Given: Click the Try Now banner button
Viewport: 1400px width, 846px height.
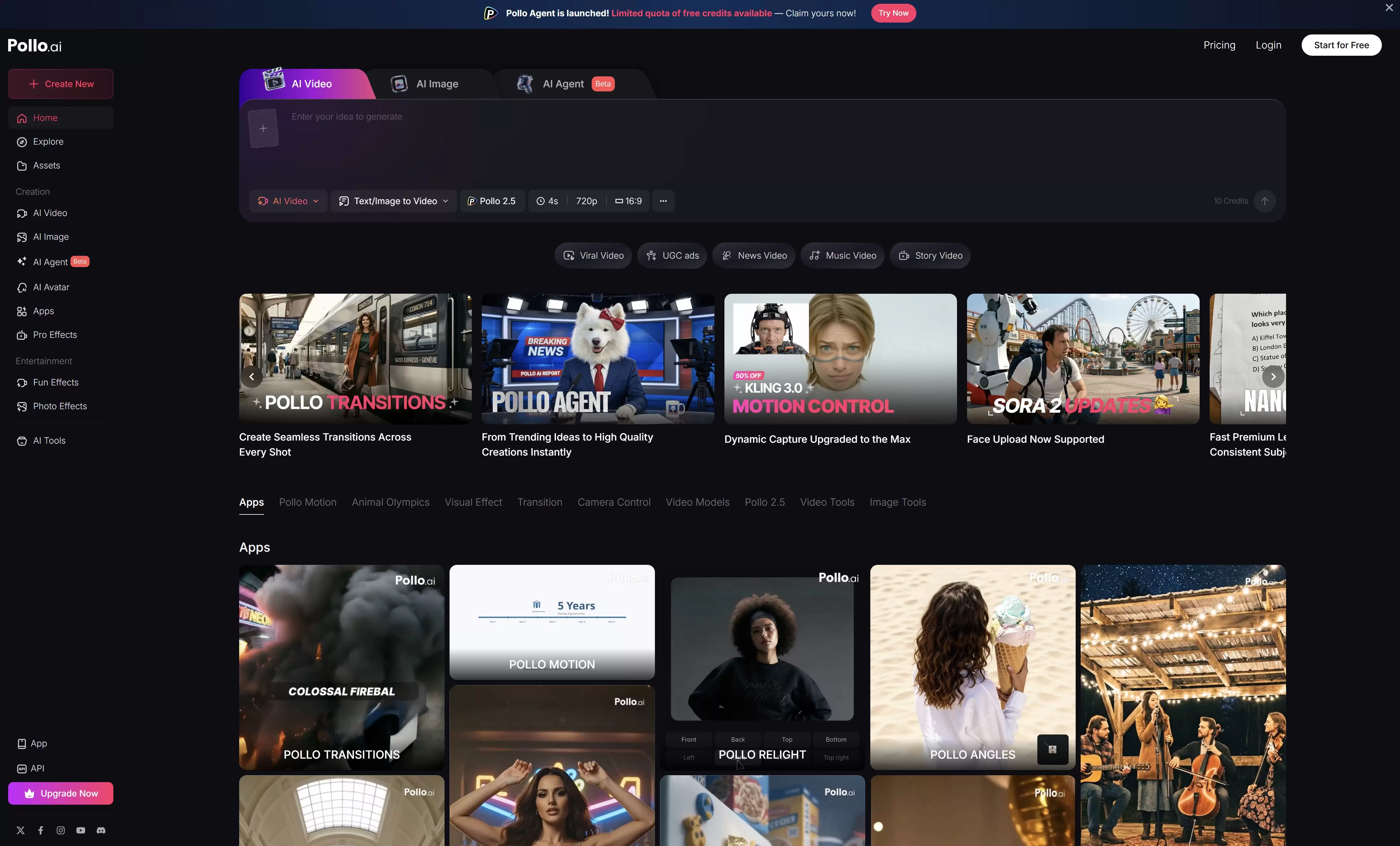Looking at the screenshot, I should [x=893, y=13].
